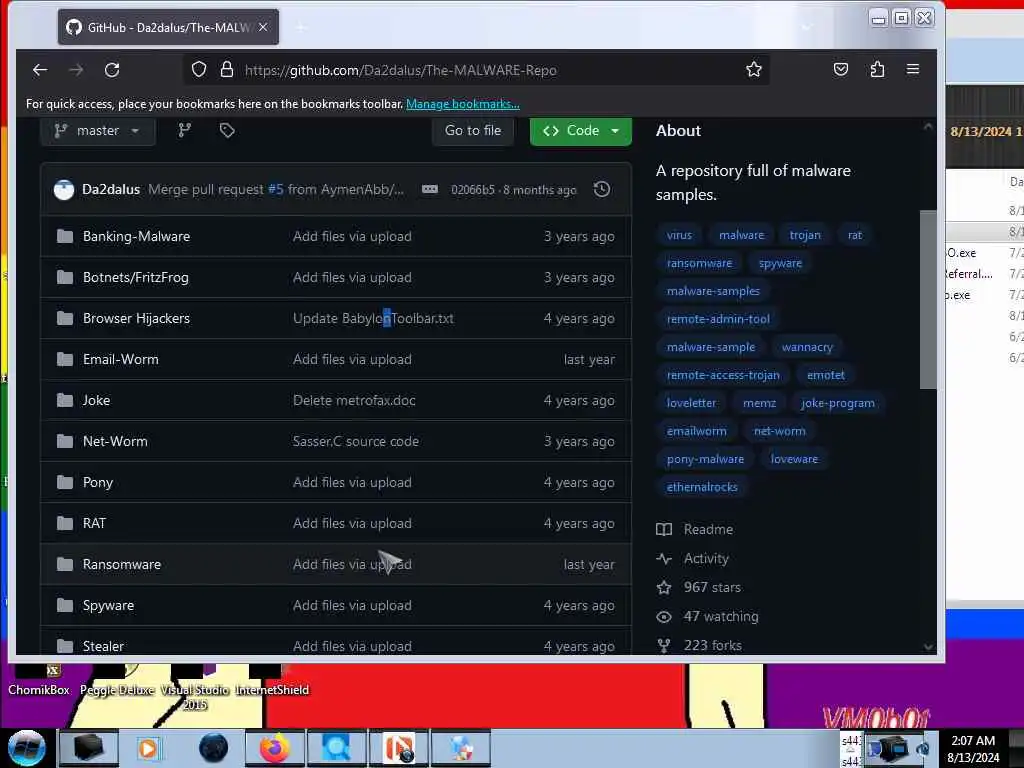Screen dimensions: 1024x768
Task: Select the virus topic tag
Action: (679, 235)
